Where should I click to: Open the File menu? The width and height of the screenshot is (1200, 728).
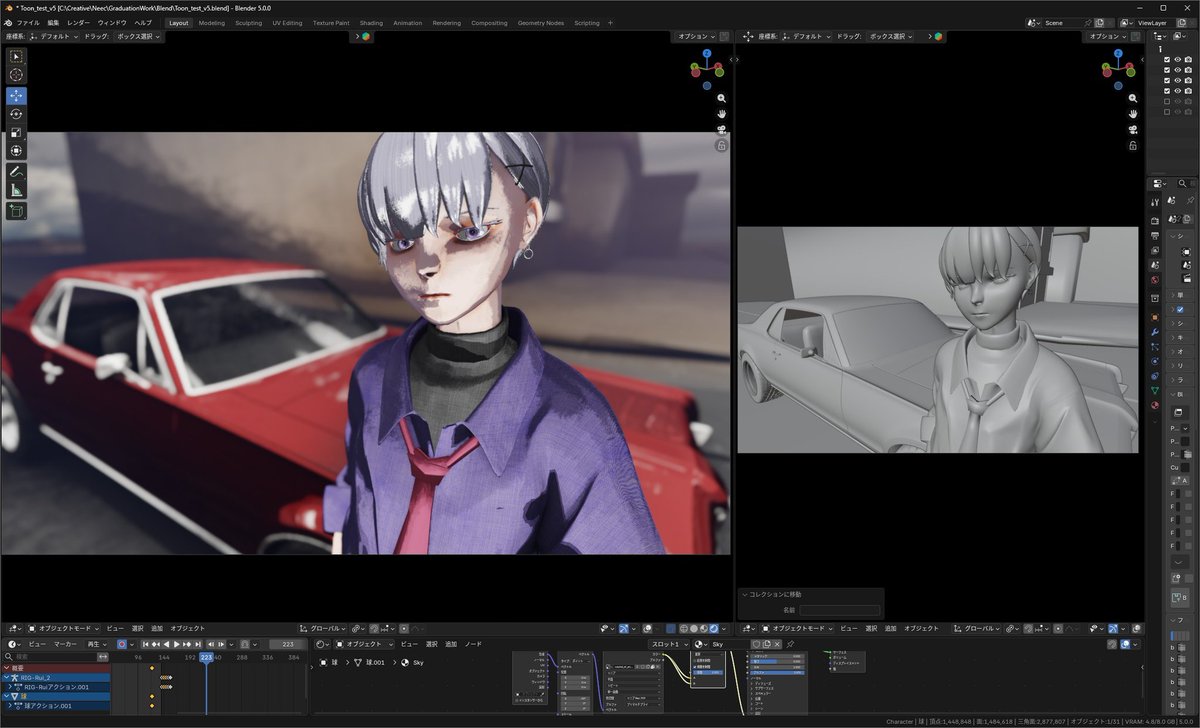click(28, 22)
